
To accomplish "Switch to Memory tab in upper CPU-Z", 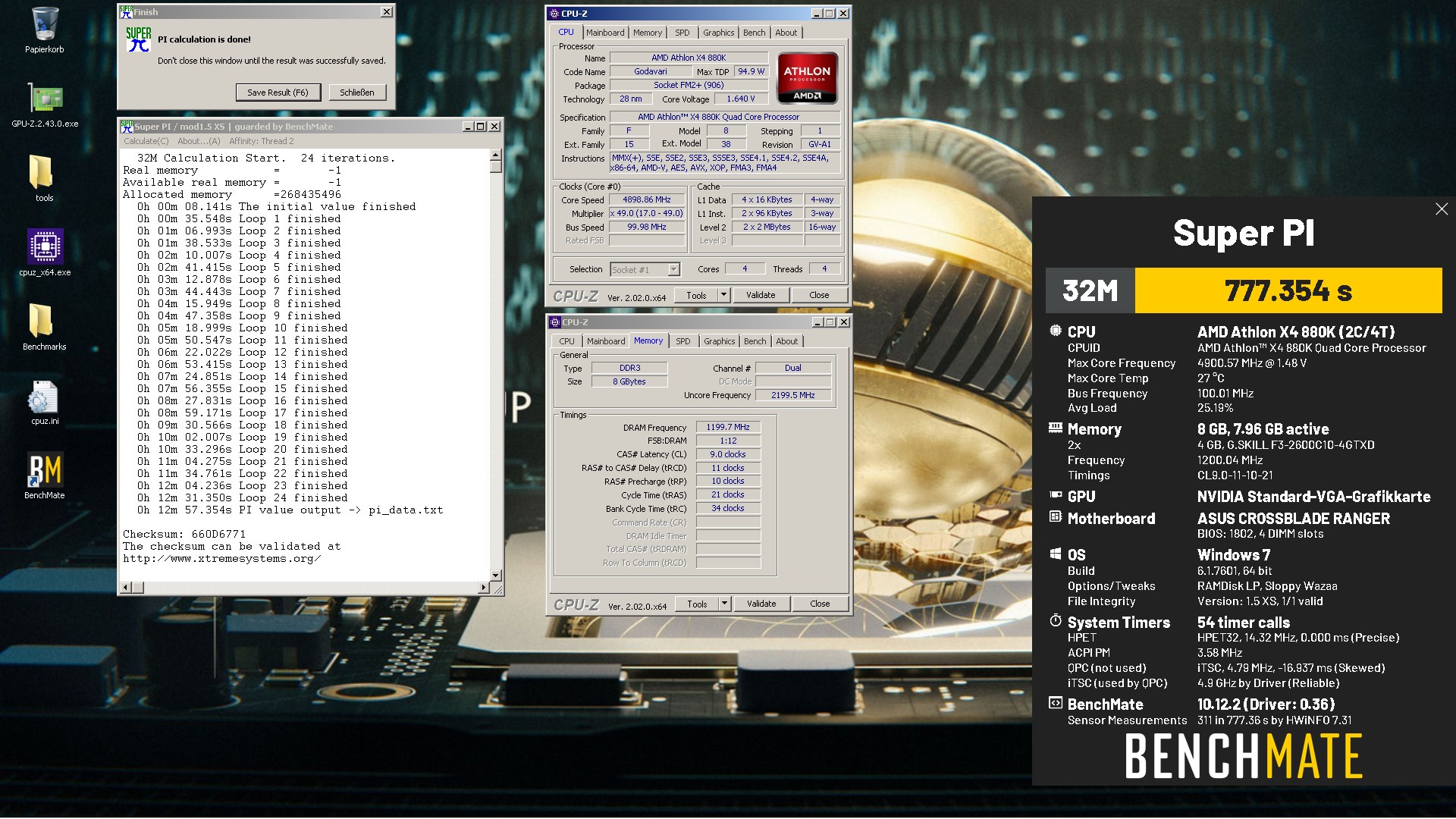I will (x=648, y=33).
